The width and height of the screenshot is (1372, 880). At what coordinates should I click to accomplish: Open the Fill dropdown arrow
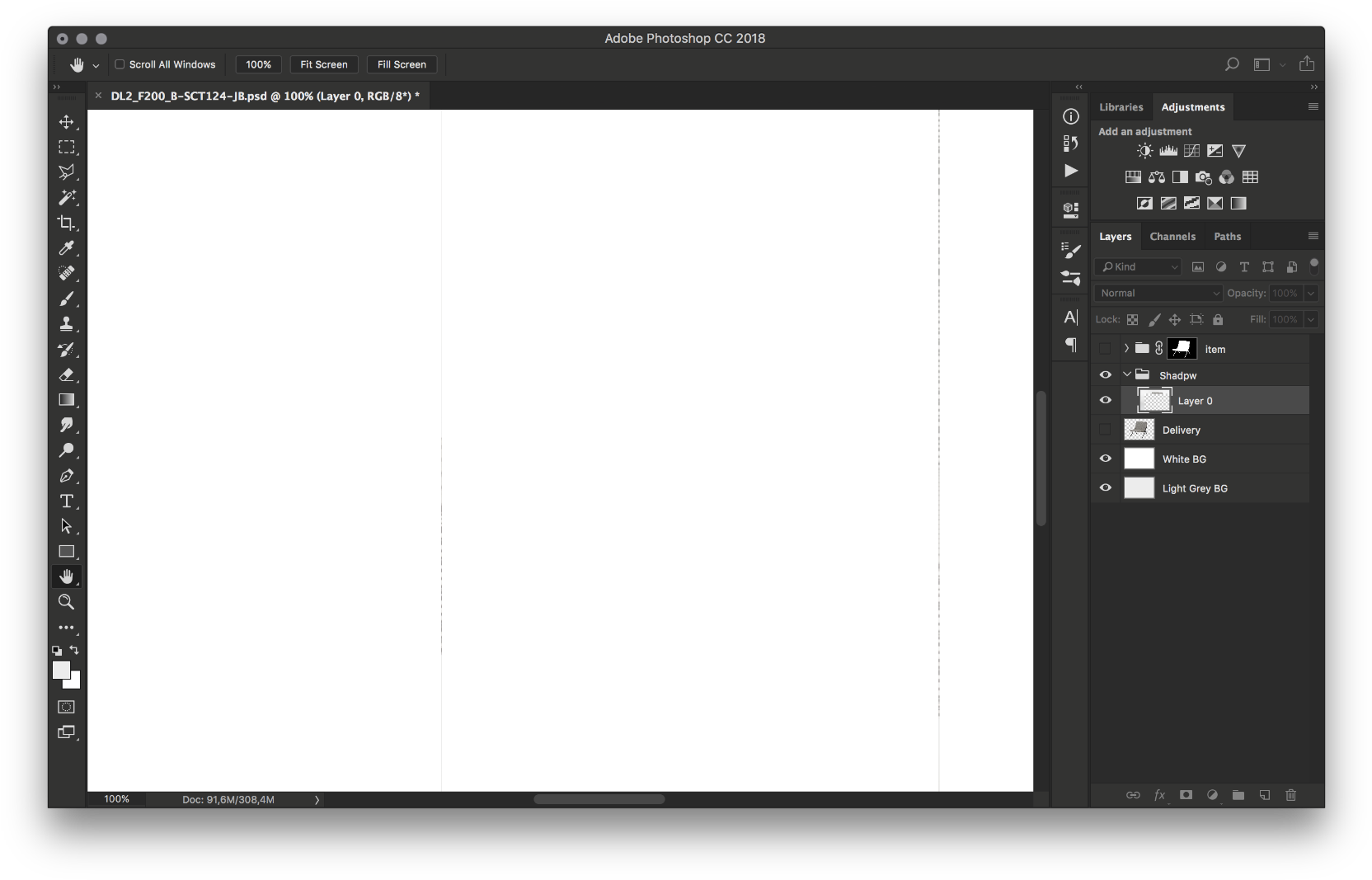pyautogui.click(x=1311, y=320)
